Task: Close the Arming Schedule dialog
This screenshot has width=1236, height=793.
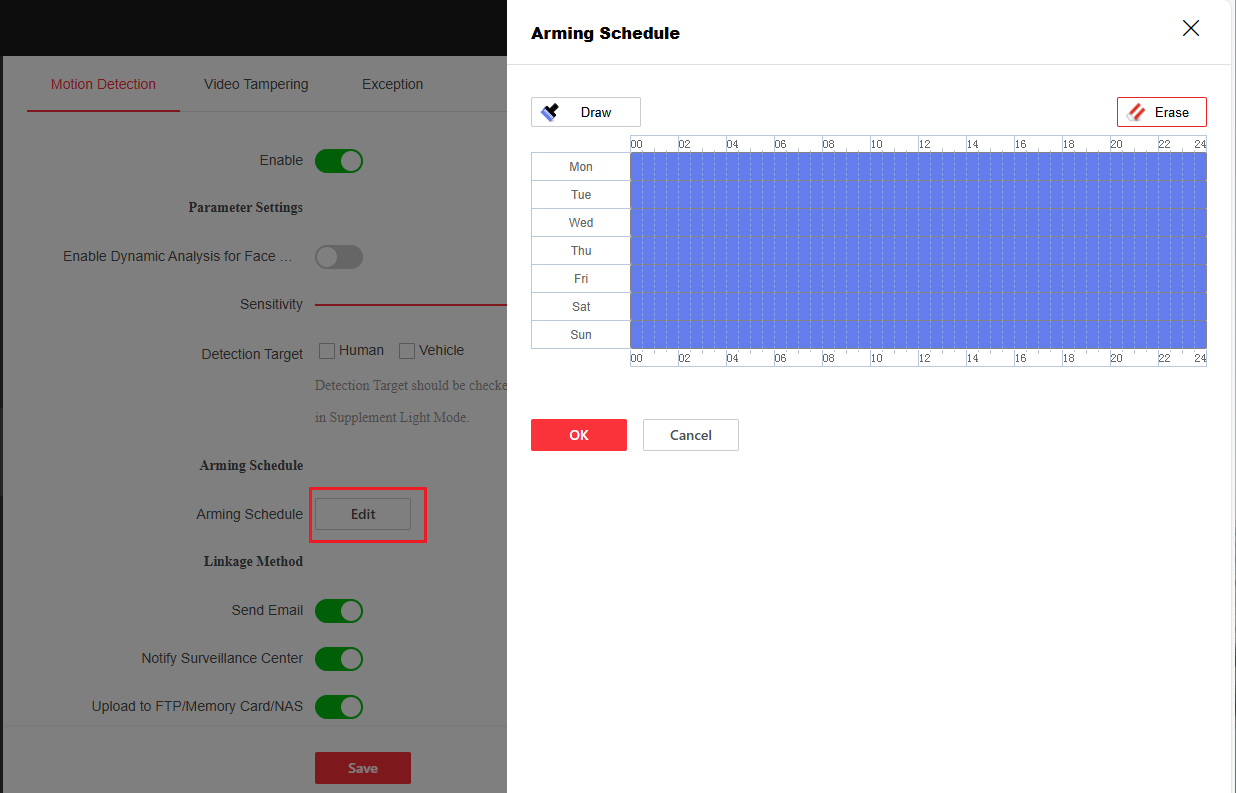Action: [x=1190, y=28]
